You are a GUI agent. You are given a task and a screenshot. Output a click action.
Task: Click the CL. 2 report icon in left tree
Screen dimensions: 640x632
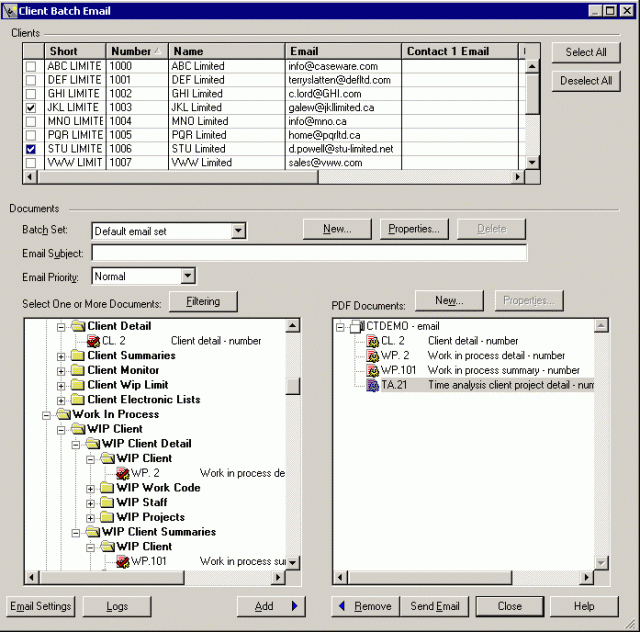[x=93, y=341]
